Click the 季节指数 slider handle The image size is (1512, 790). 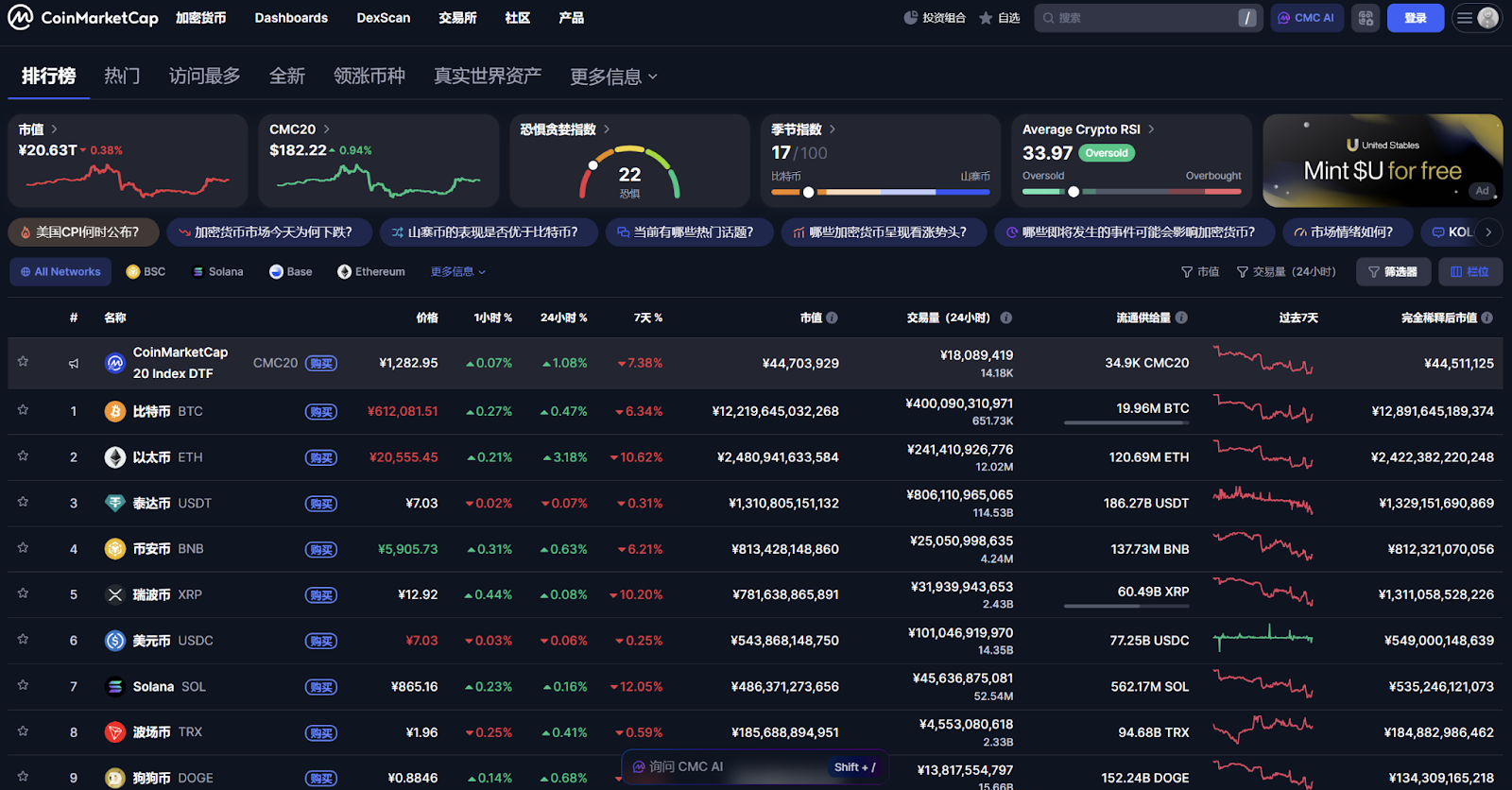coord(809,192)
